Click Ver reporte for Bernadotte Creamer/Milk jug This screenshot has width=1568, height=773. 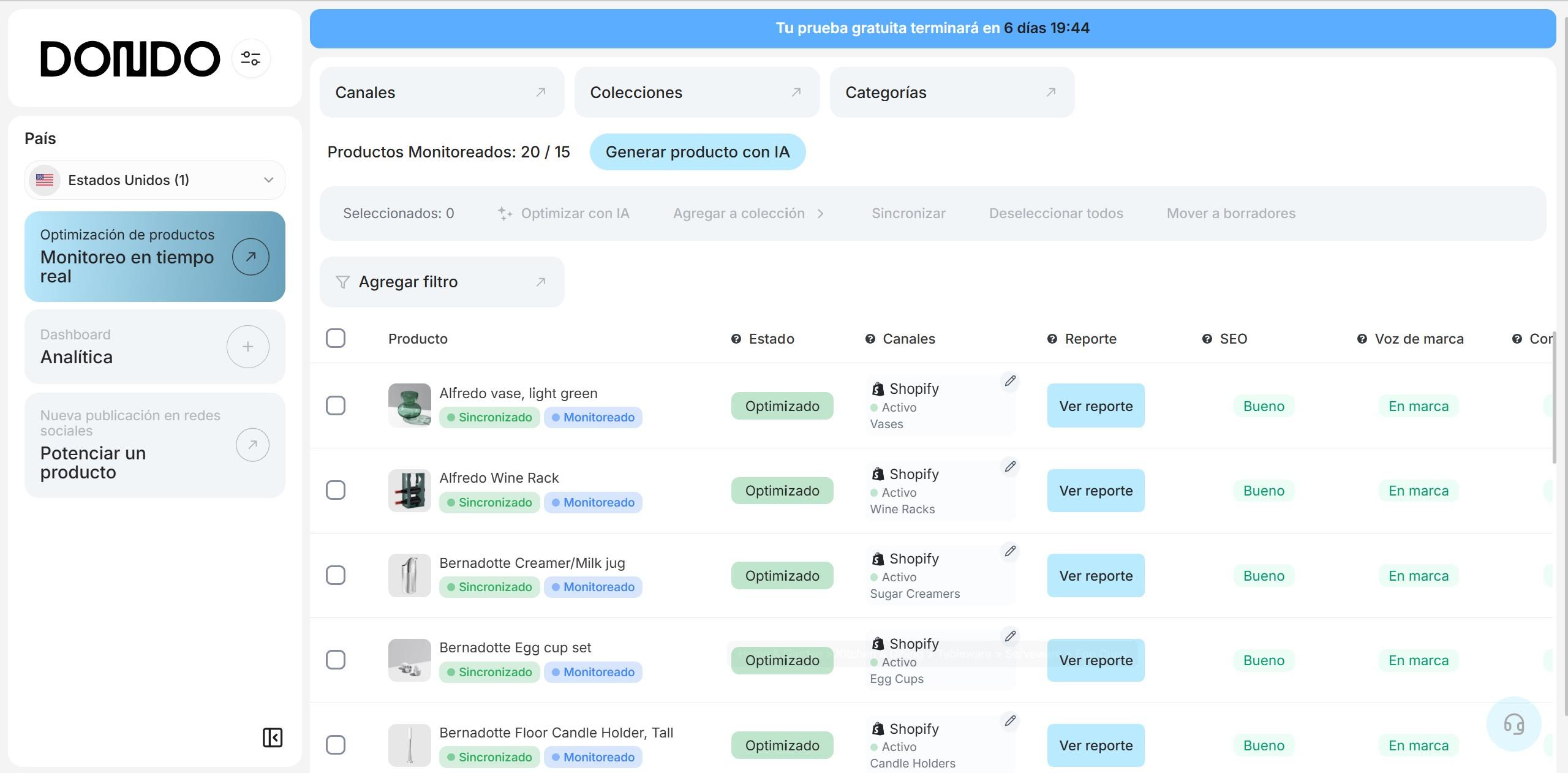(x=1096, y=576)
